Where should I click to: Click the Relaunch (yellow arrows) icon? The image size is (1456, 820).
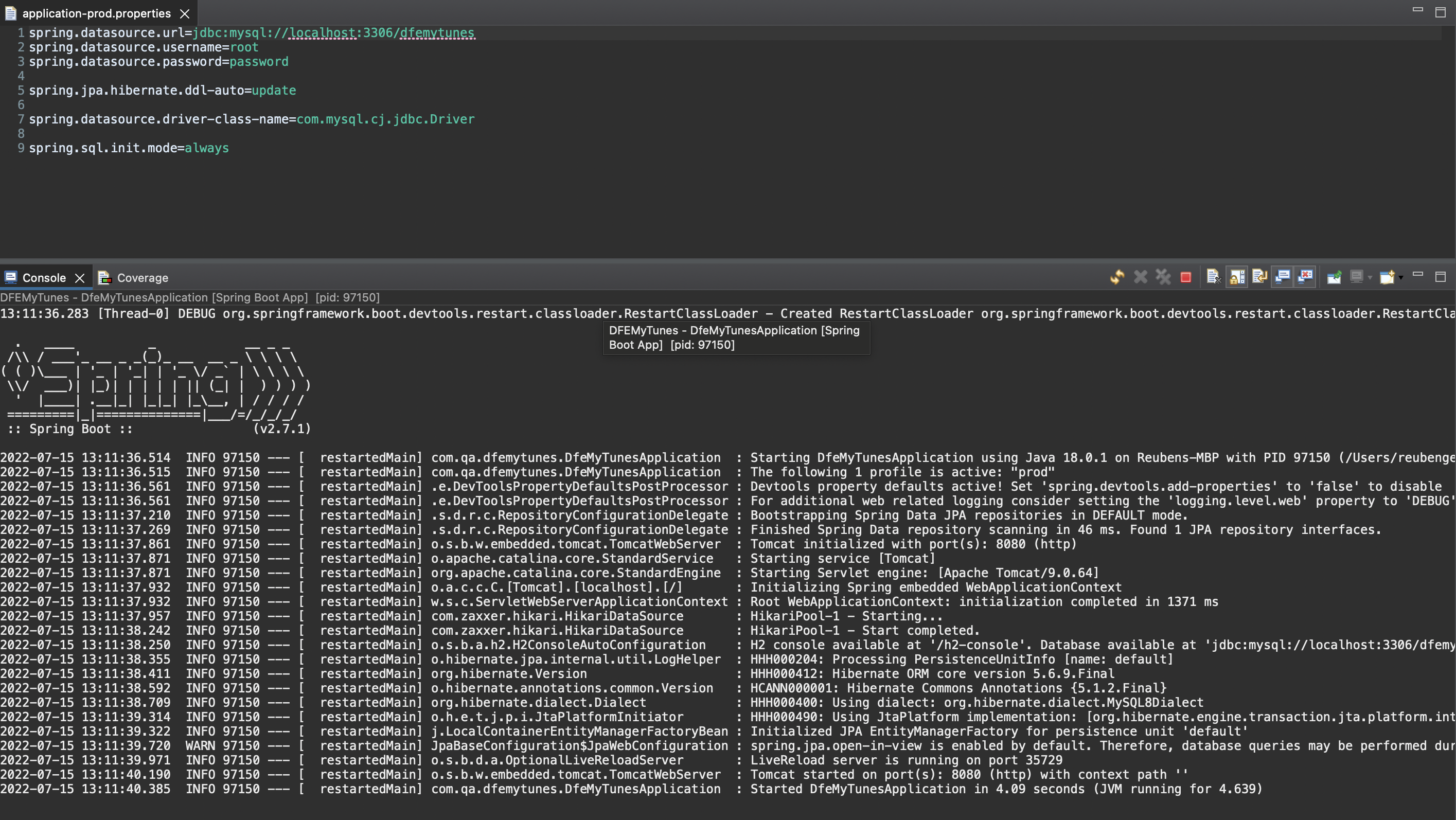point(1117,277)
